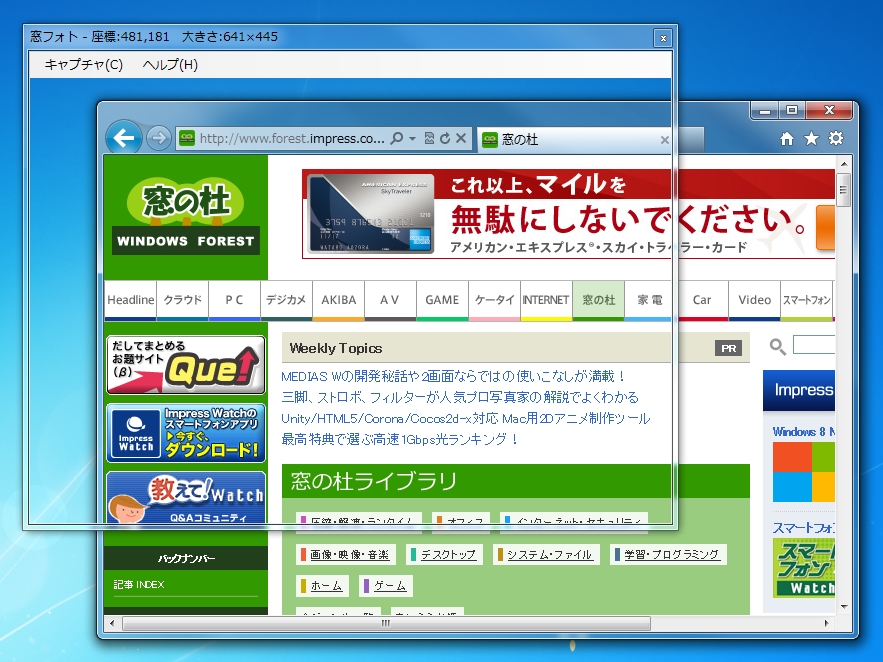Open browser settings with the gear icon
This screenshot has height=662, width=883.
pyautogui.click(x=836, y=139)
